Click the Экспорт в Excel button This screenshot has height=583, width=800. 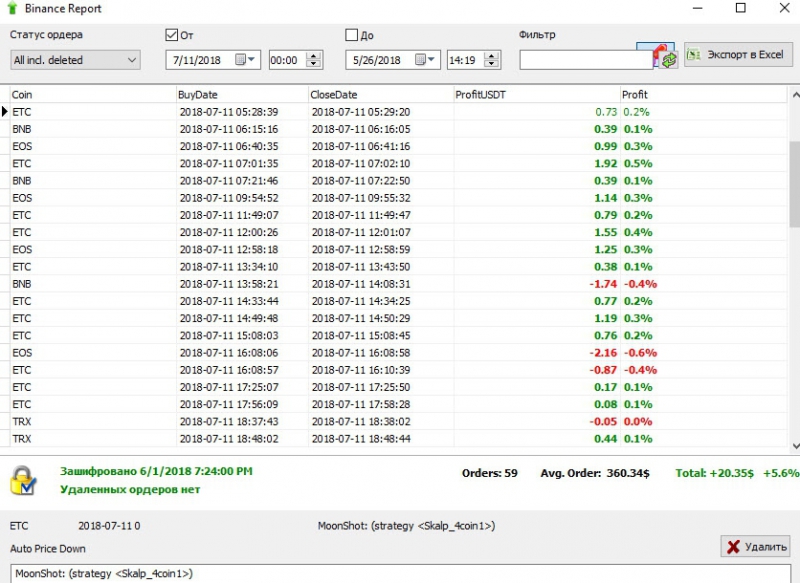click(x=738, y=54)
